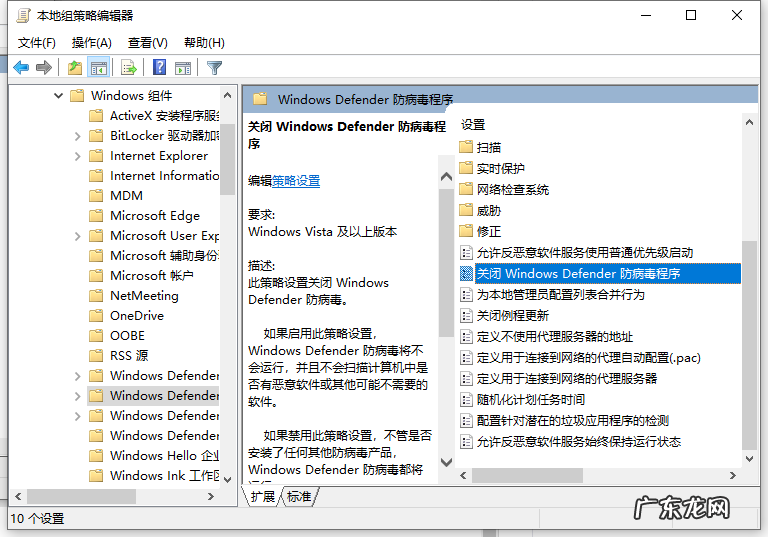Click the 实时保护 folder icon
This screenshot has height=537, width=768.
click(466, 168)
